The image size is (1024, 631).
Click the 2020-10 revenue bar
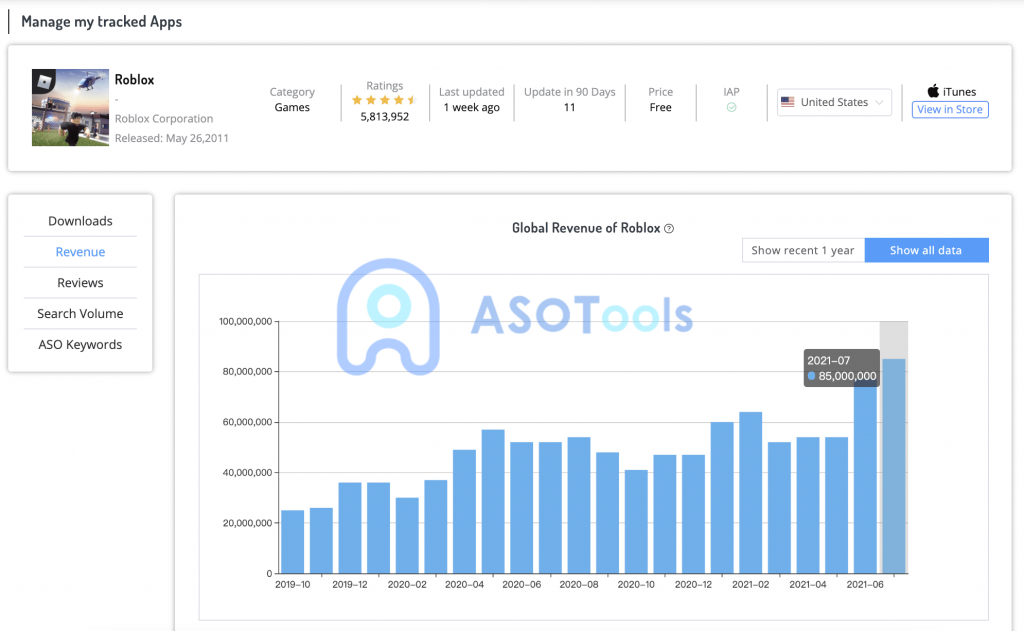coord(636,522)
